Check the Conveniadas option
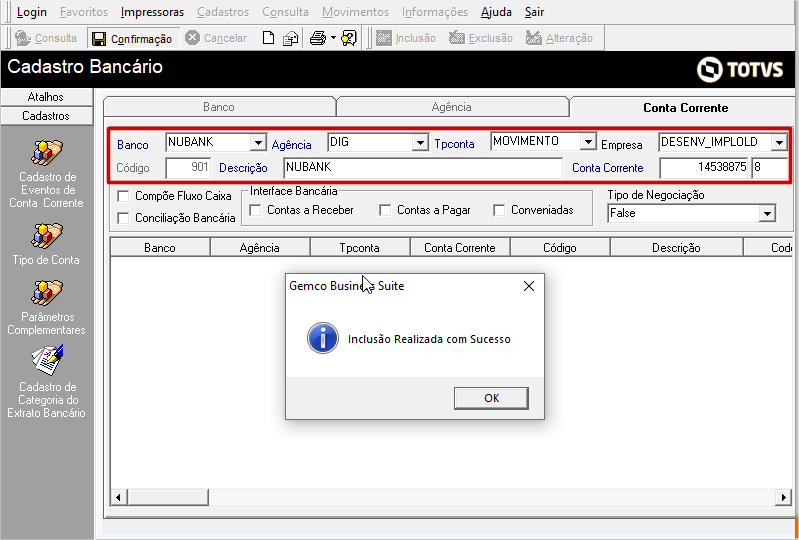 tap(499, 210)
